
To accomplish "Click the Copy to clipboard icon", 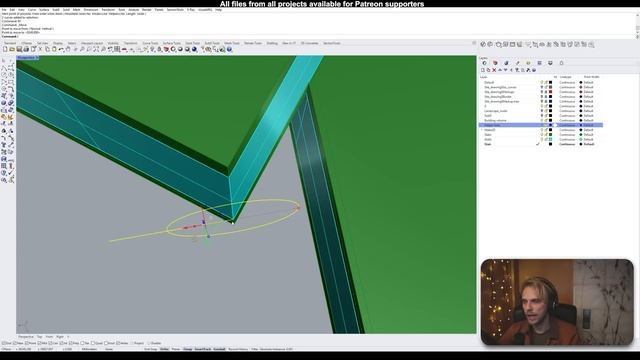I will coord(47,49).
